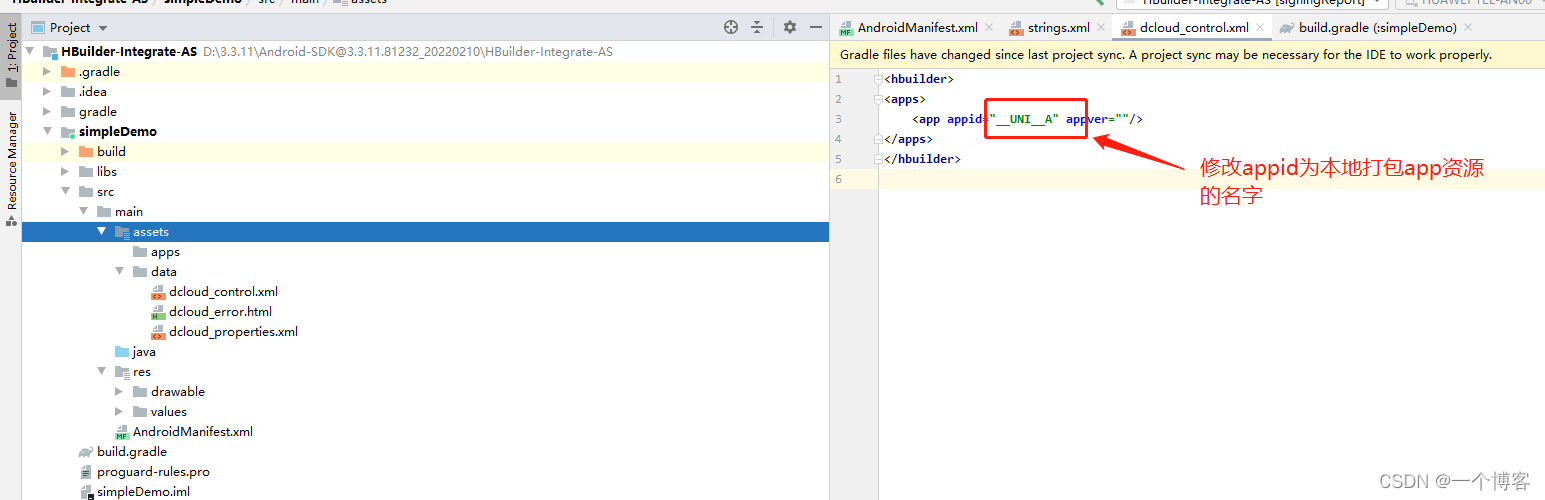1545x500 pixels.
Task: Click the appver attribute in line 3
Action: point(1088,119)
